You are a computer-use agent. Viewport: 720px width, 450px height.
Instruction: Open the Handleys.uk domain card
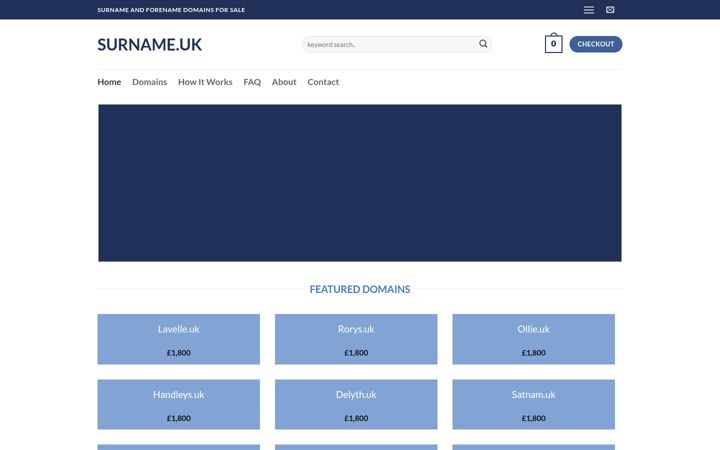click(179, 404)
